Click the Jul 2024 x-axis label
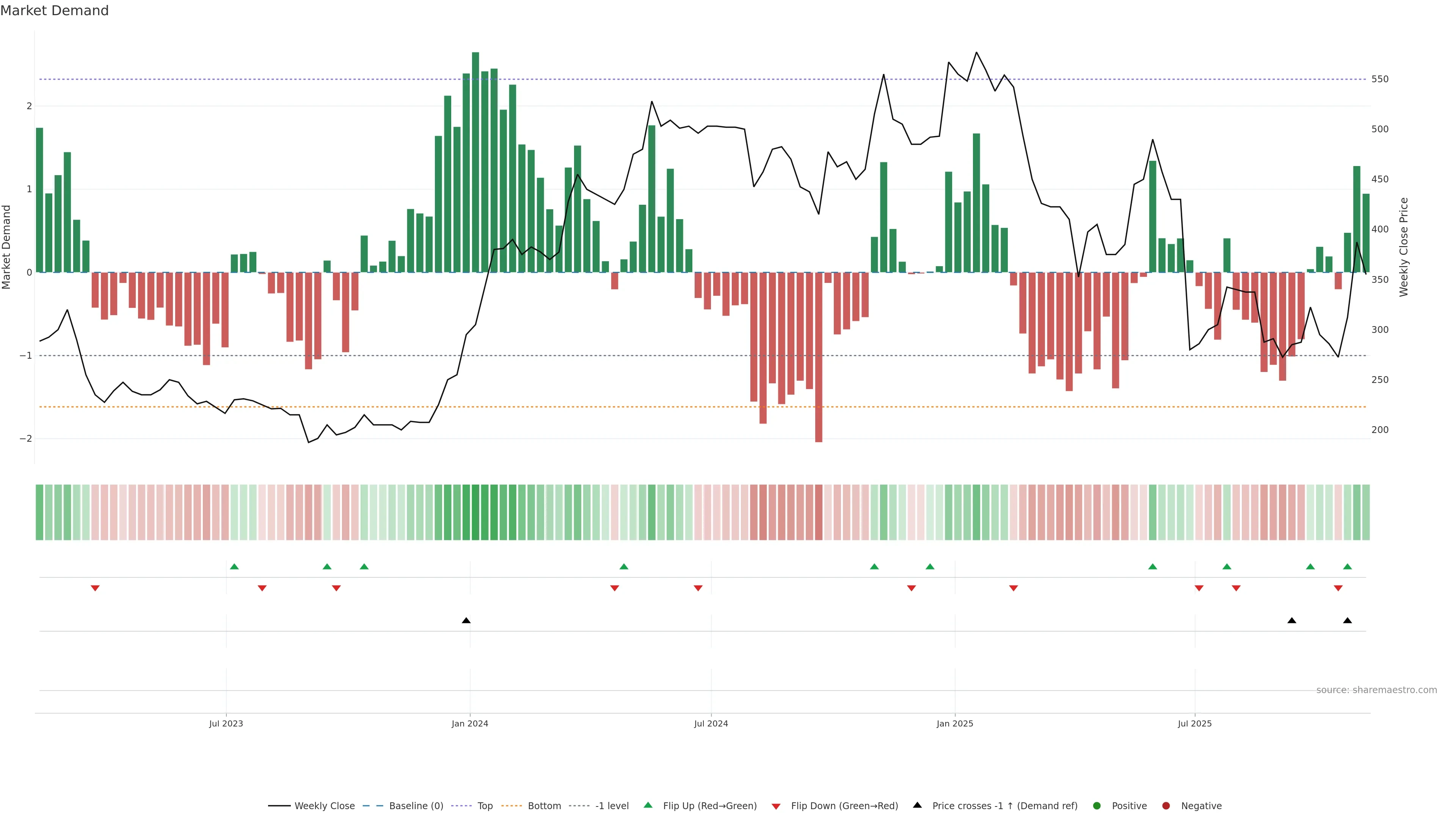The image size is (1456, 819). pos(711,723)
